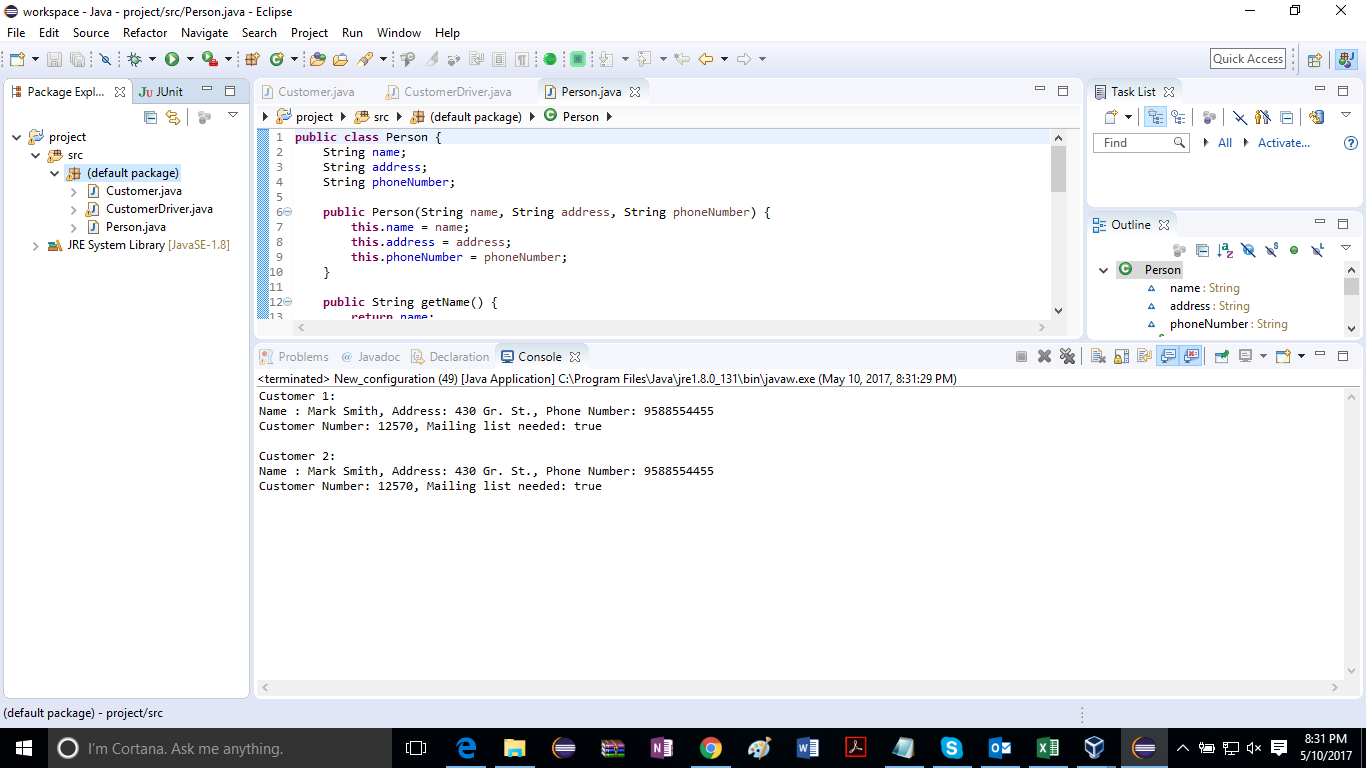Click the Quick Access button
The image size is (1366, 768).
[x=1247, y=58]
